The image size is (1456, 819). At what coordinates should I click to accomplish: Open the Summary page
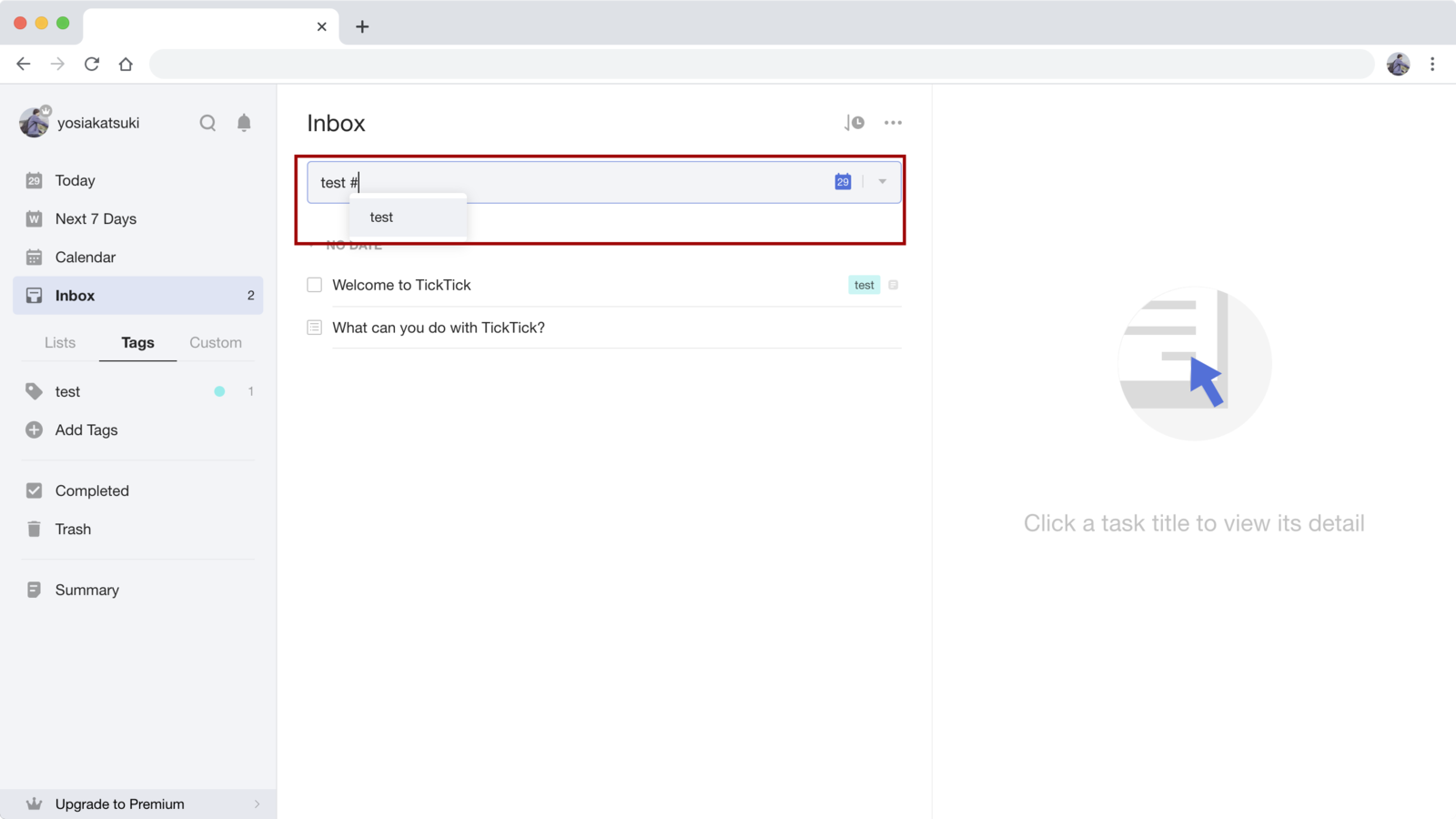pos(138,590)
